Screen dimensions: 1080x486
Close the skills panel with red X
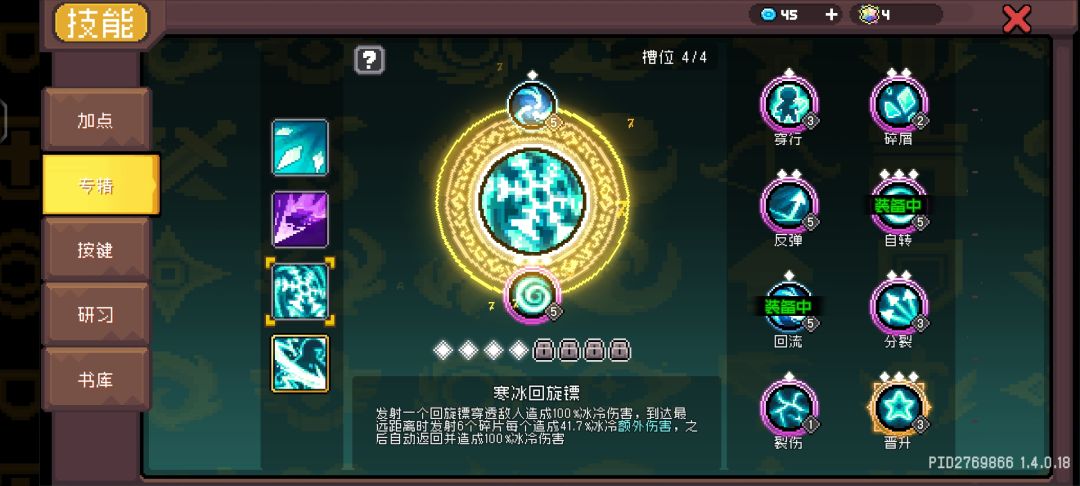(1017, 19)
